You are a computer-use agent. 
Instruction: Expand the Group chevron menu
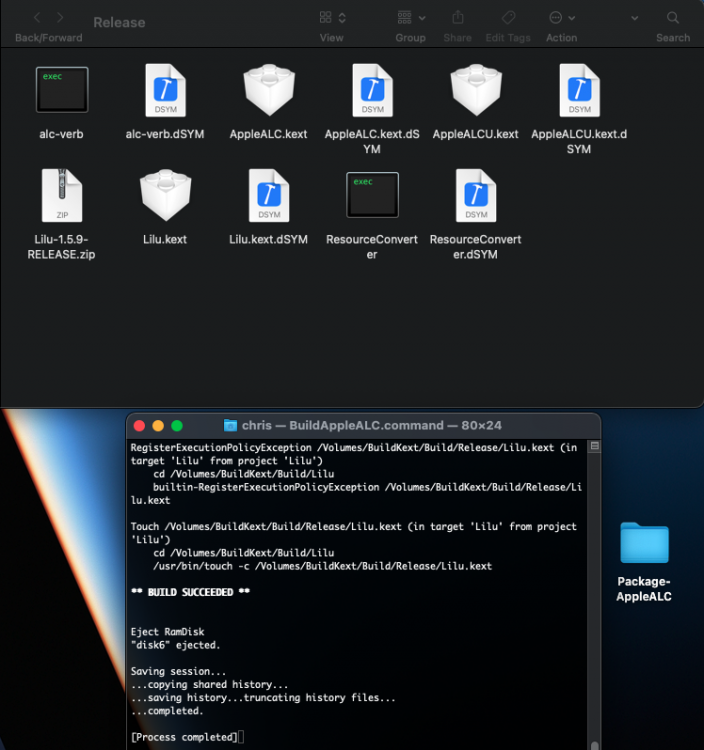422,18
